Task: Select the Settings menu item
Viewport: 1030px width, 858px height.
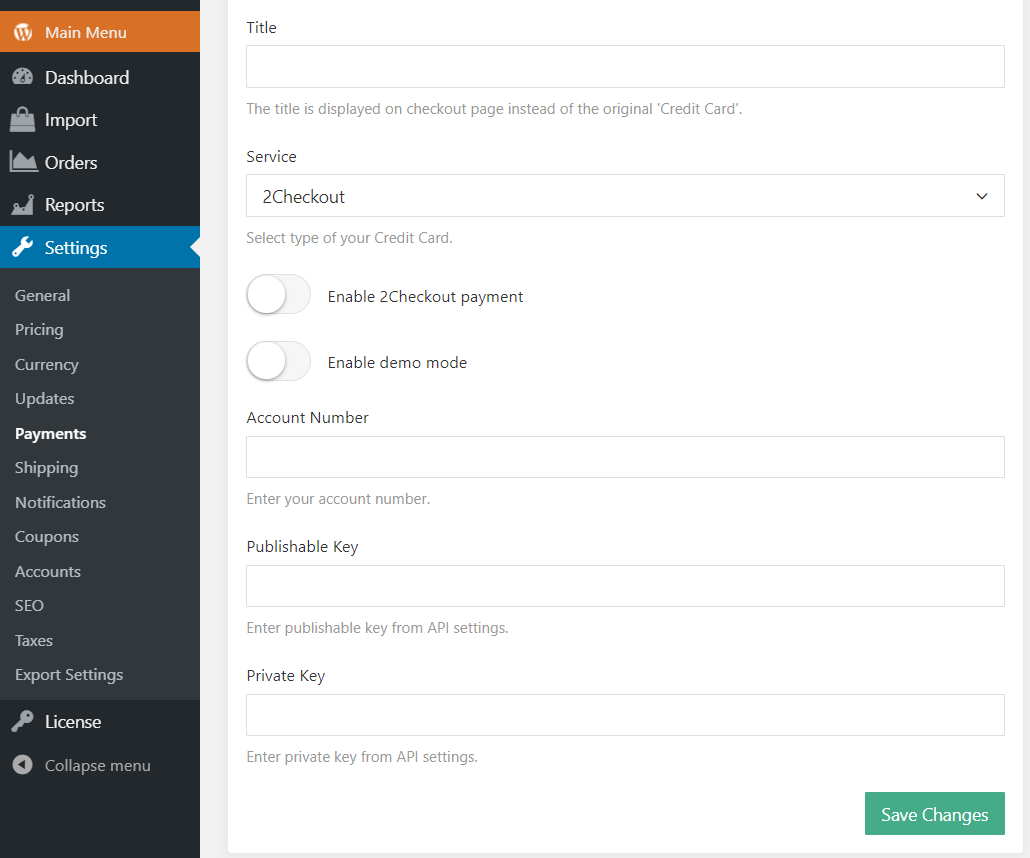Action: click(100, 247)
